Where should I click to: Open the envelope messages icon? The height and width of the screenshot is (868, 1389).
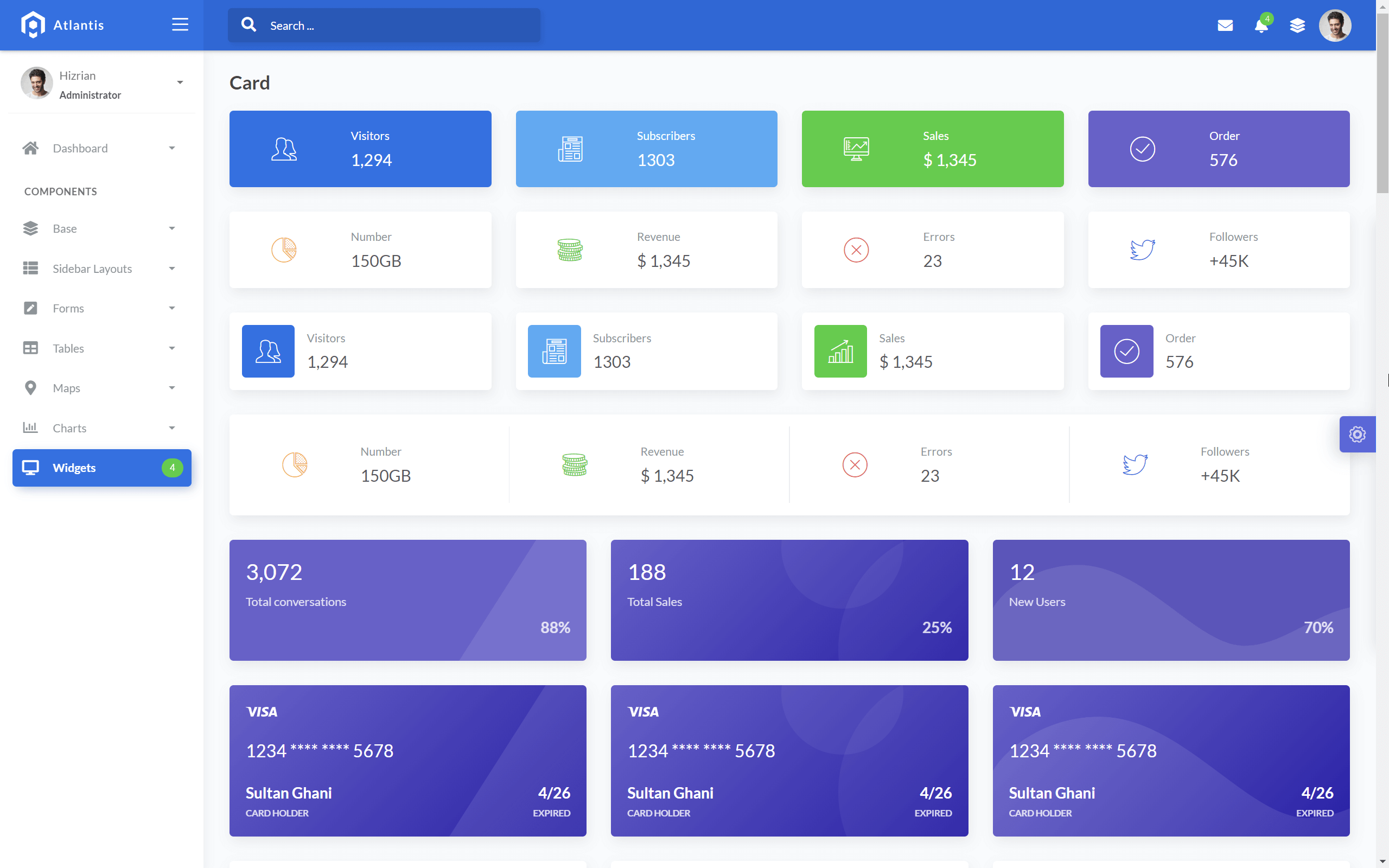(1225, 25)
